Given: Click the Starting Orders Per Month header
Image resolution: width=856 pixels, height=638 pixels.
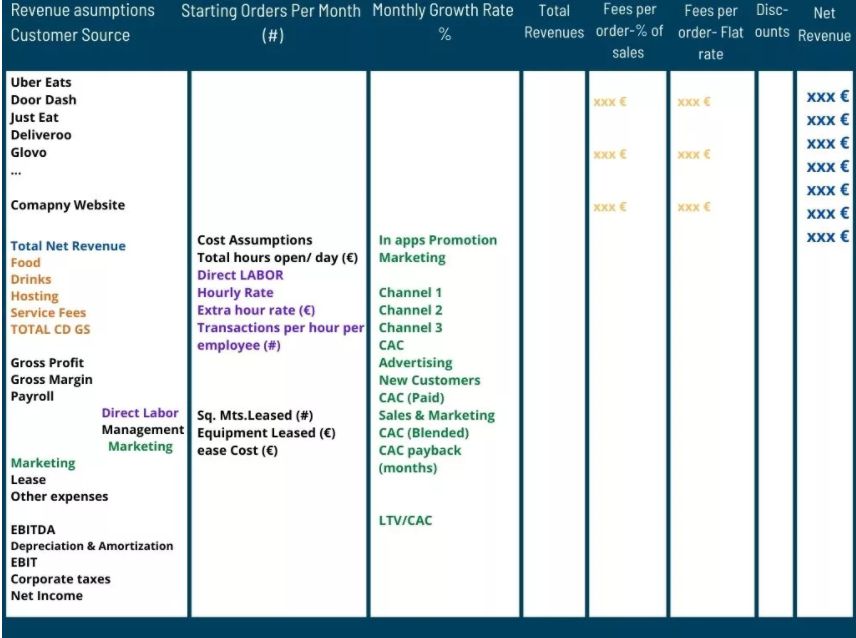Looking at the screenshot, I should pos(273,23).
